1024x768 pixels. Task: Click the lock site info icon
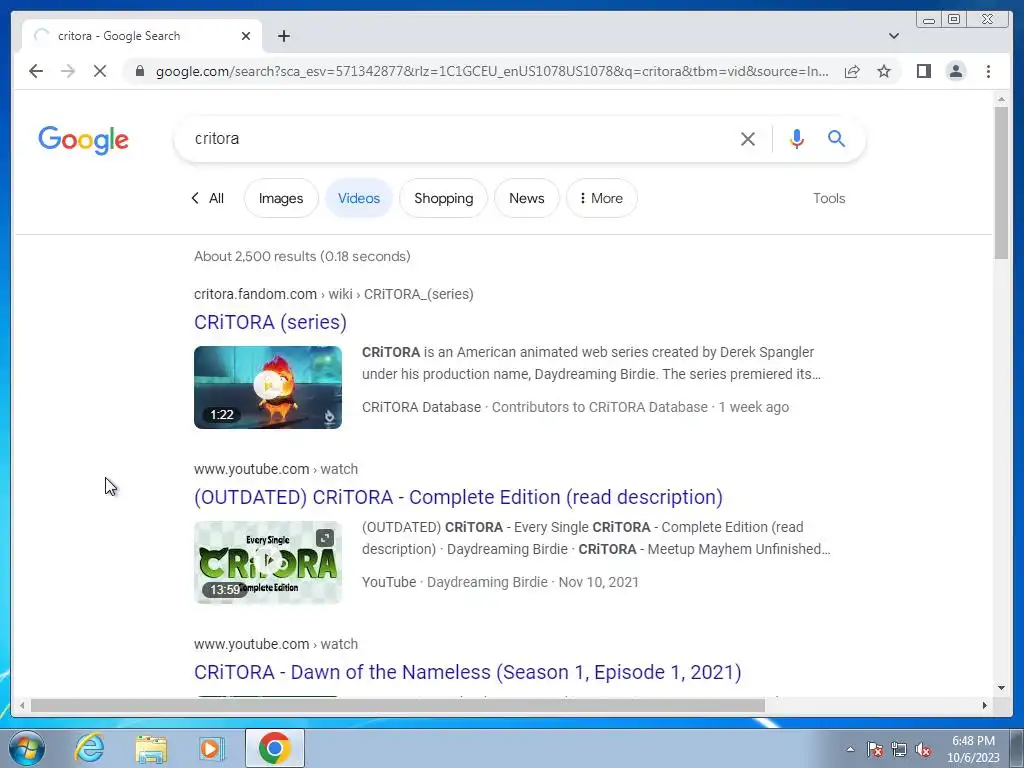pyautogui.click(x=140, y=71)
